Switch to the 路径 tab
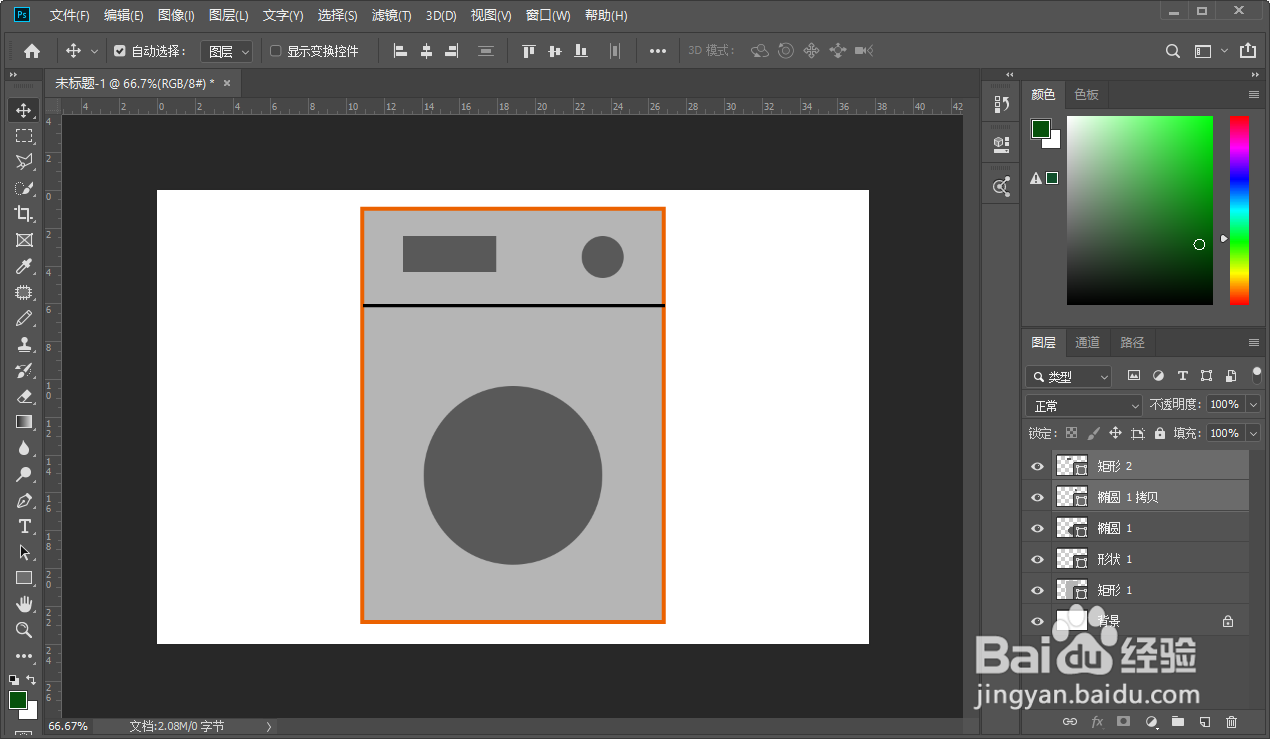The width and height of the screenshot is (1270, 739). [1132, 342]
